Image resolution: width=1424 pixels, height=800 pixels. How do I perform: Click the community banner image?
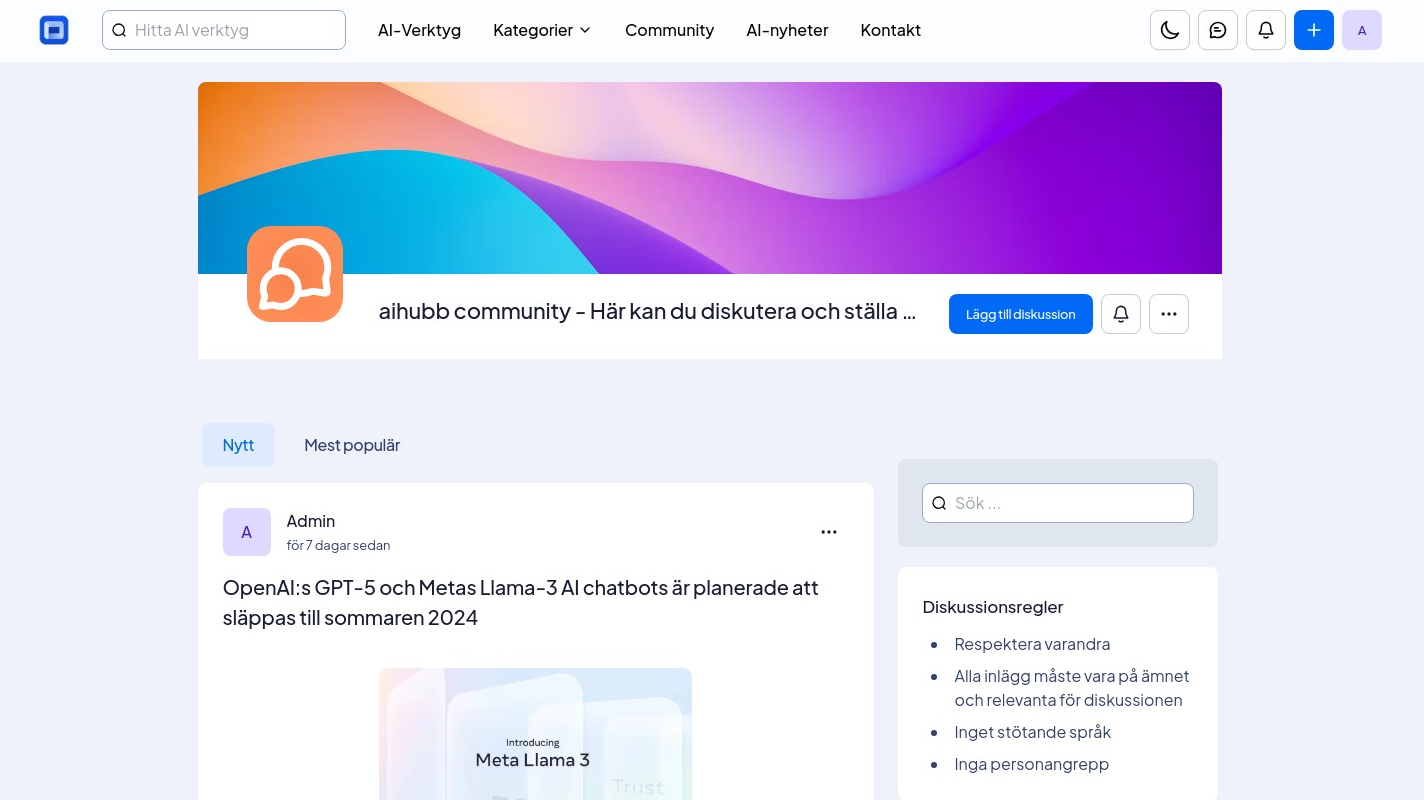click(710, 178)
